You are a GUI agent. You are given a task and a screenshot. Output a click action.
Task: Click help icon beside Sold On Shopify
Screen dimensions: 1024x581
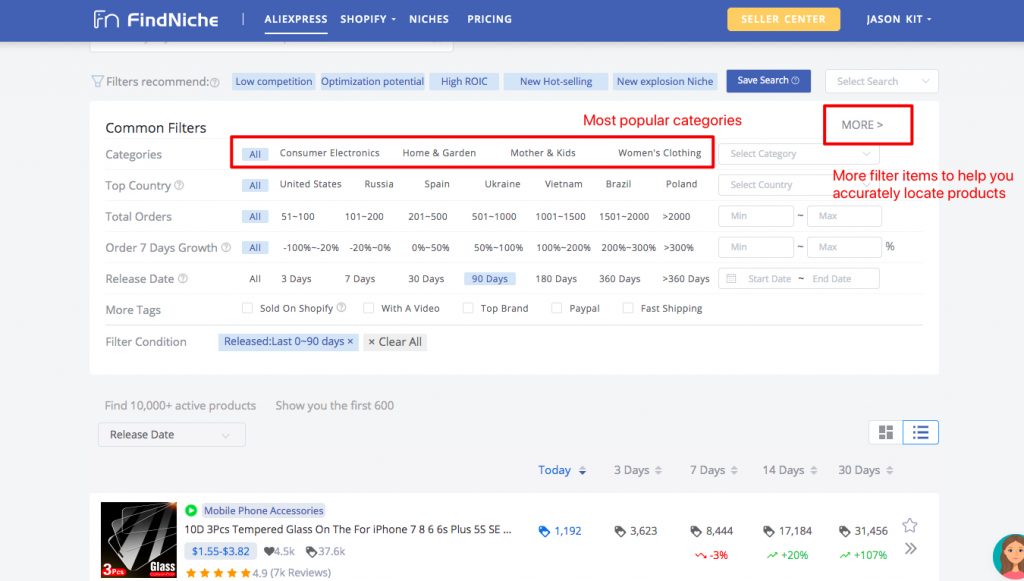pos(341,307)
